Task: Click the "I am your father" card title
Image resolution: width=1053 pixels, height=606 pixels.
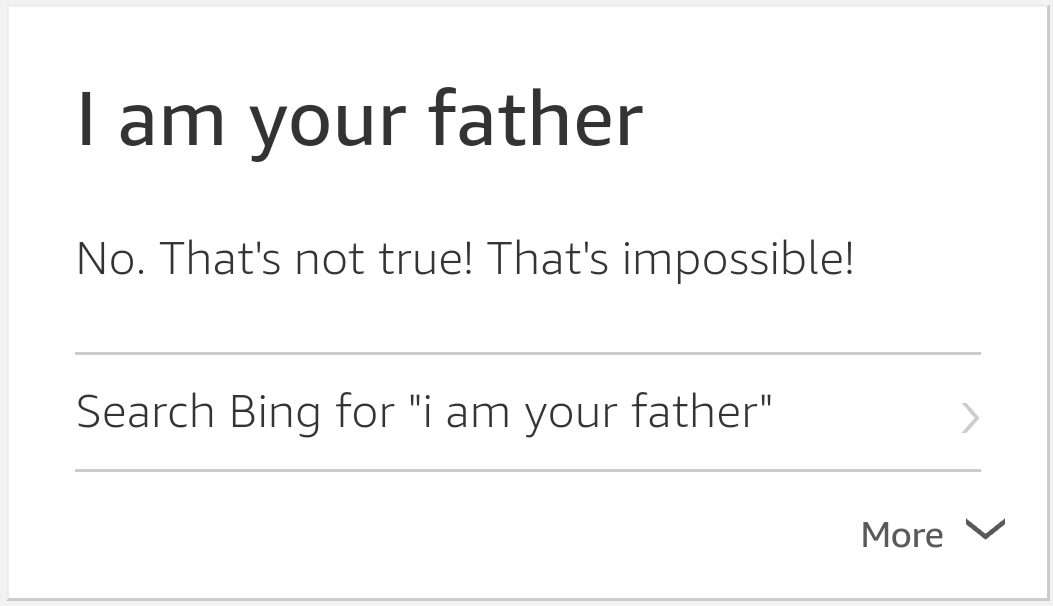Action: tap(360, 120)
